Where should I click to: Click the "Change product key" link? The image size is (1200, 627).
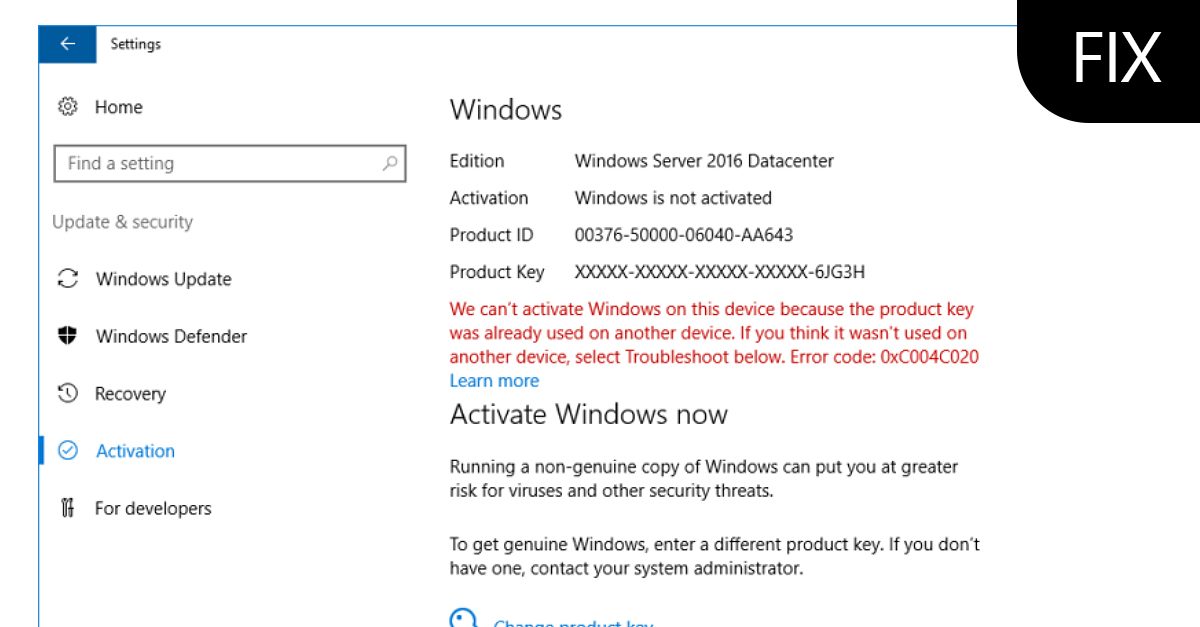[x=573, y=622]
